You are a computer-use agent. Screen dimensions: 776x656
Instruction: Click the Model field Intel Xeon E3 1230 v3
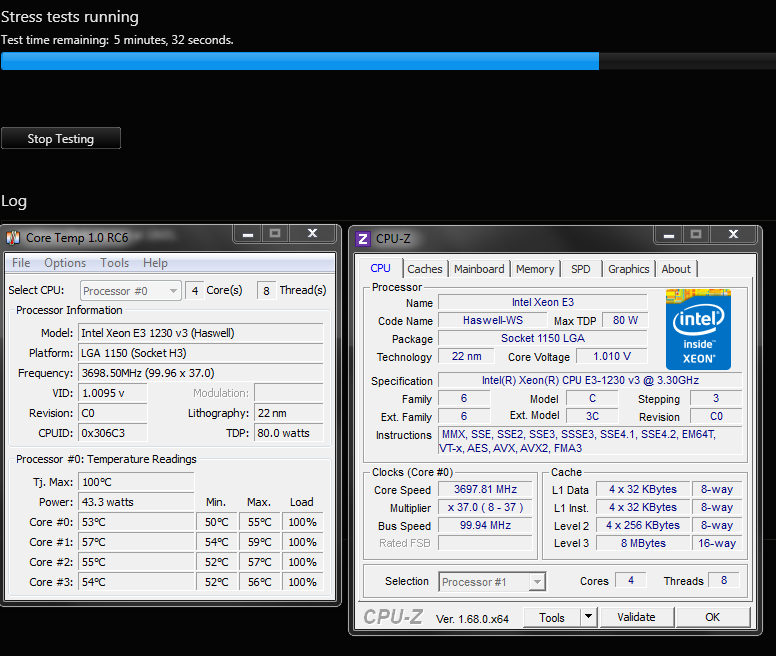(x=201, y=333)
